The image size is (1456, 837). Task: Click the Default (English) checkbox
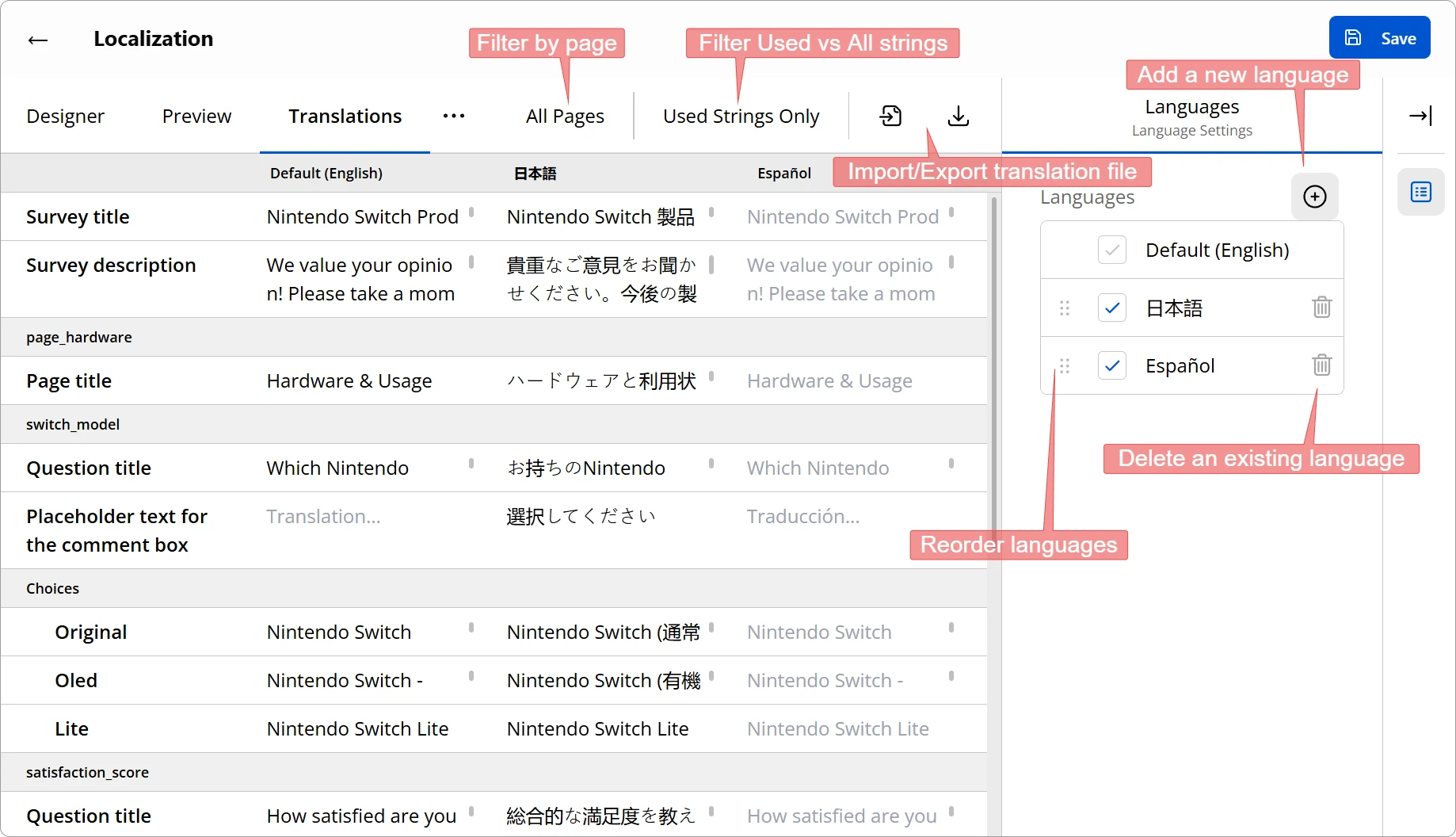click(x=1112, y=250)
